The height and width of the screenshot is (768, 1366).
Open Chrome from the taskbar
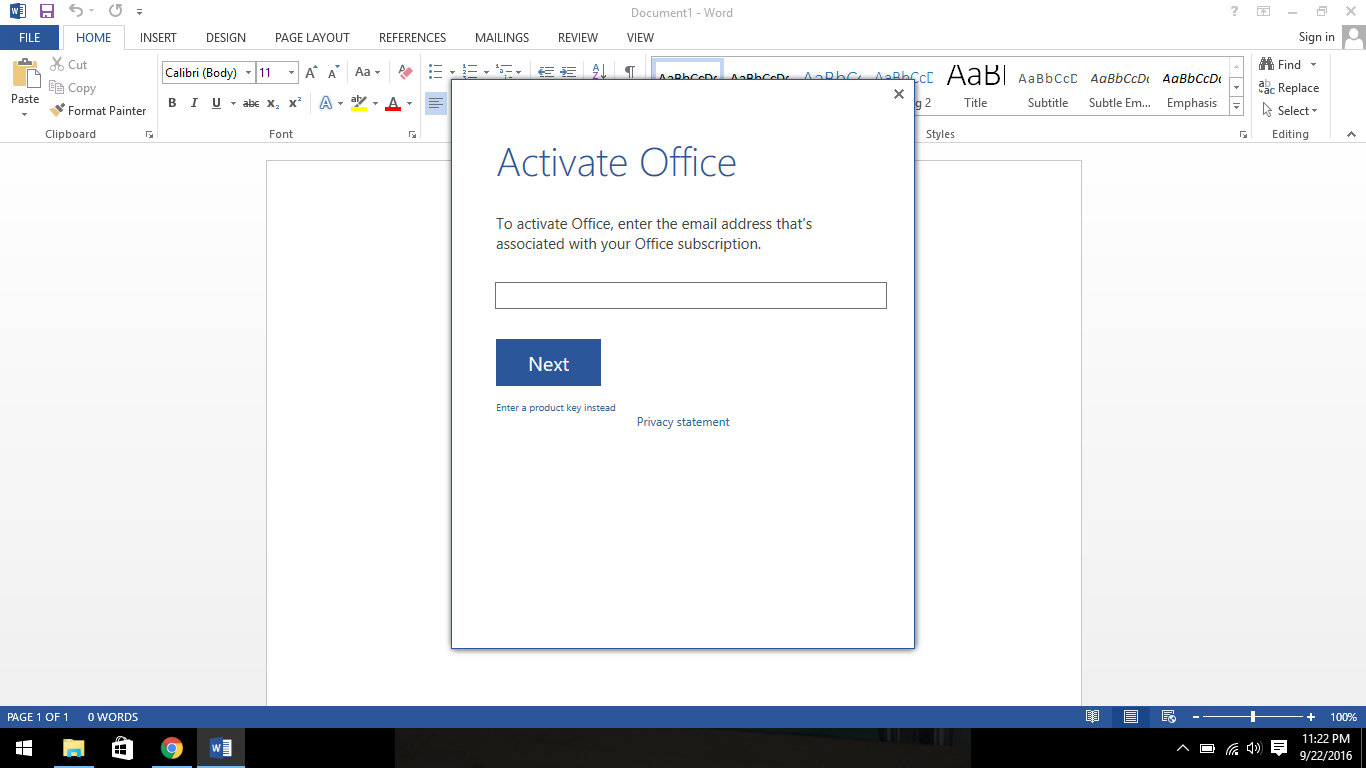coord(172,748)
